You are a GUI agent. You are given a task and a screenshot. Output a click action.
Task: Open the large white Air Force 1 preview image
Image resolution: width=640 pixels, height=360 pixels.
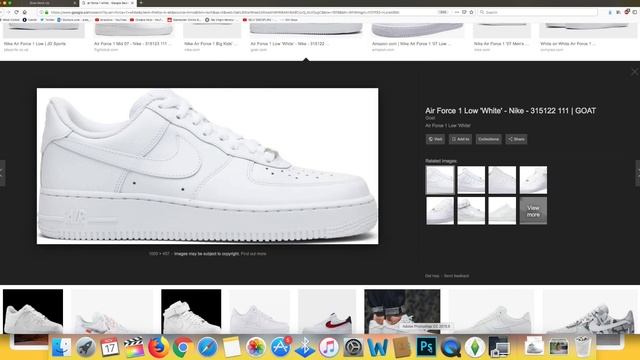207,166
